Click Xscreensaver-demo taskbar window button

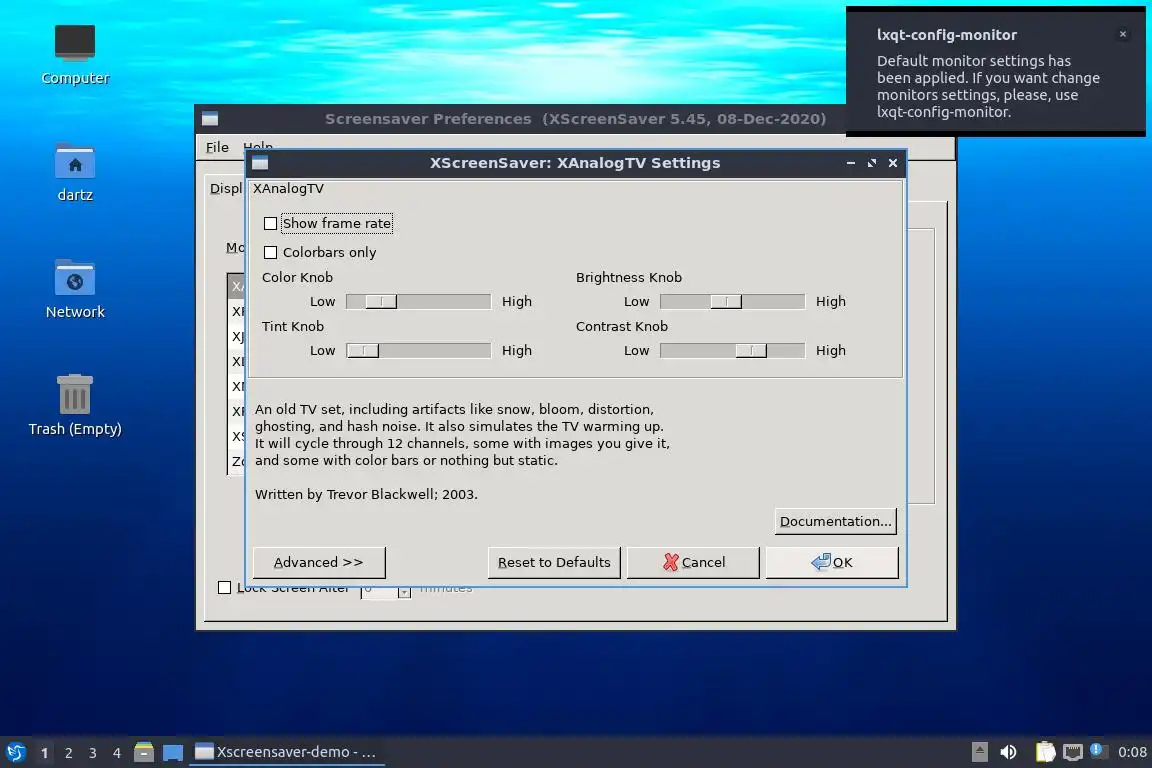coord(287,752)
